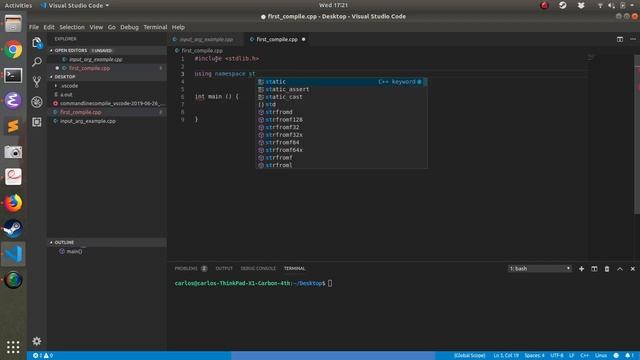Close the terminal panel

633,269
